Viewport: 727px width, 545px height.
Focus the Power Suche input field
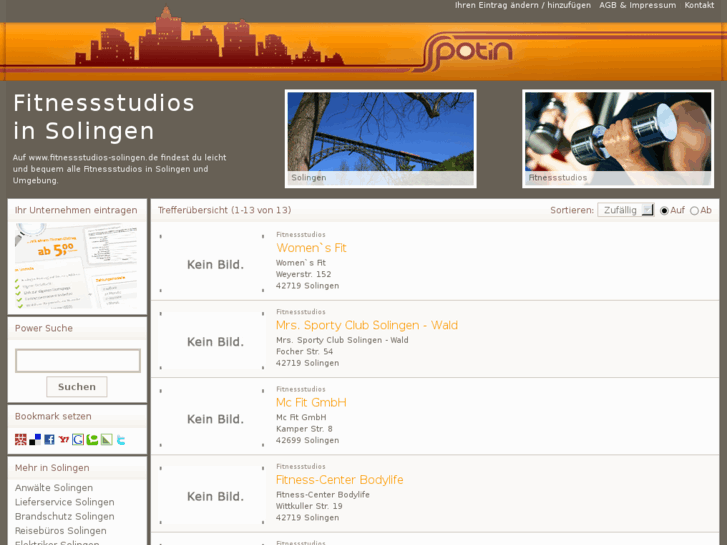(x=78, y=360)
